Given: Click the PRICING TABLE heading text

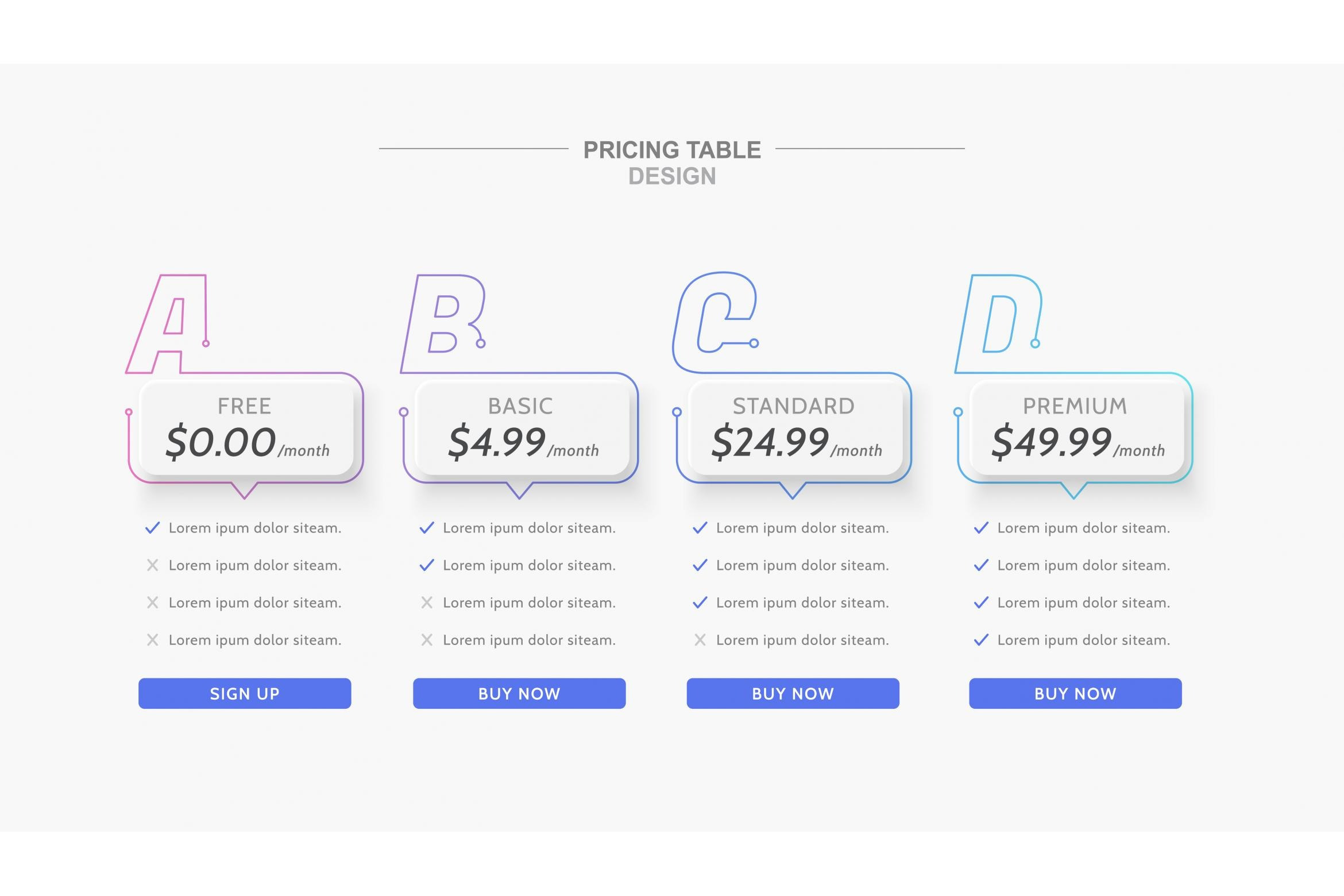Looking at the screenshot, I should [x=672, y=150].
